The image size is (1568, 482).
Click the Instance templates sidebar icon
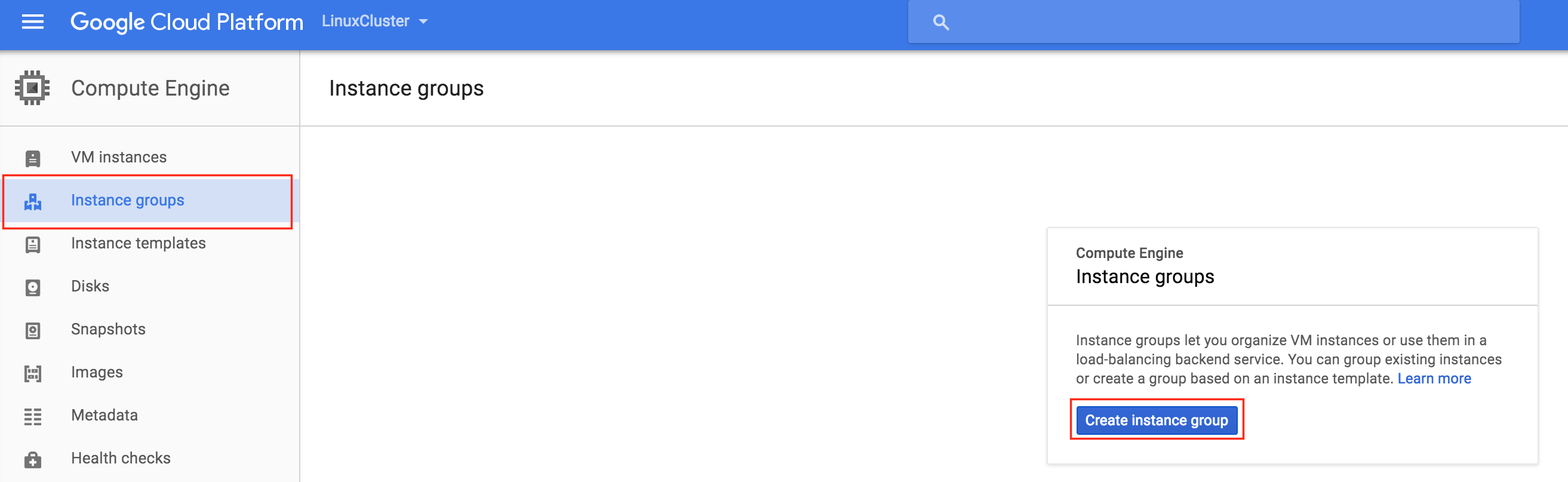tap(33, 245)
